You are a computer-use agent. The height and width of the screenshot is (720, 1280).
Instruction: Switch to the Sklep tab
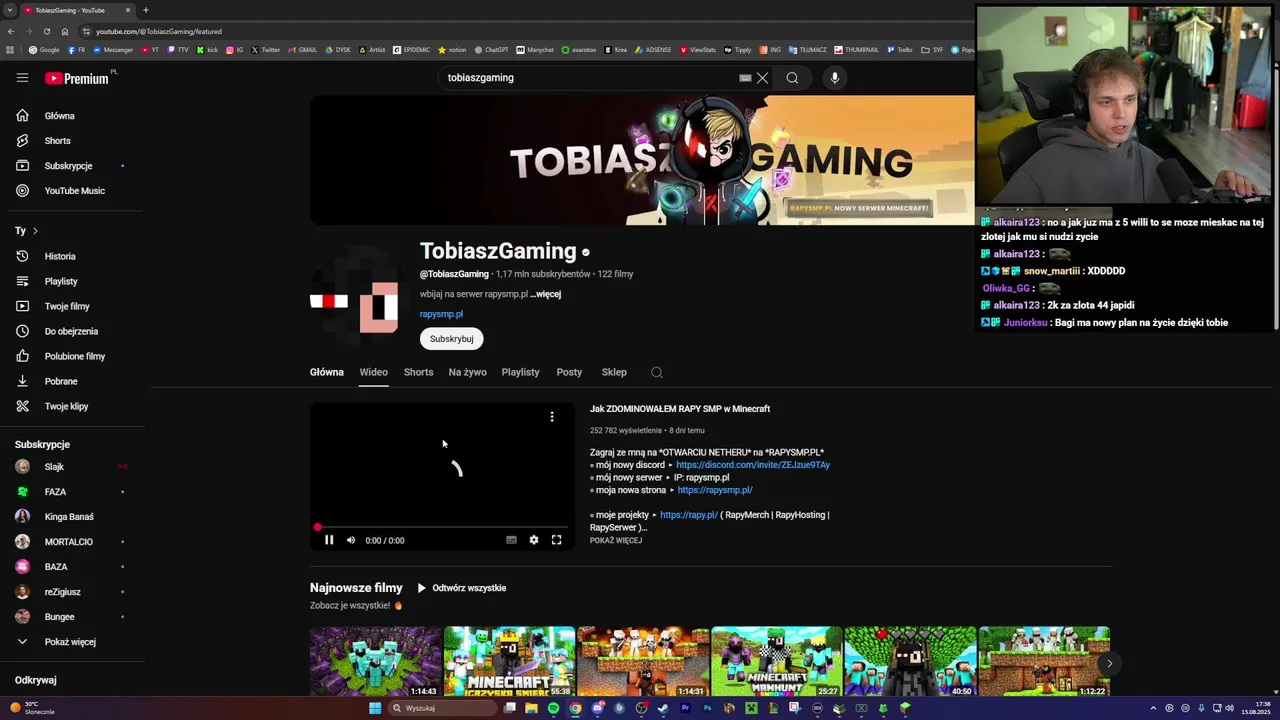614,372
